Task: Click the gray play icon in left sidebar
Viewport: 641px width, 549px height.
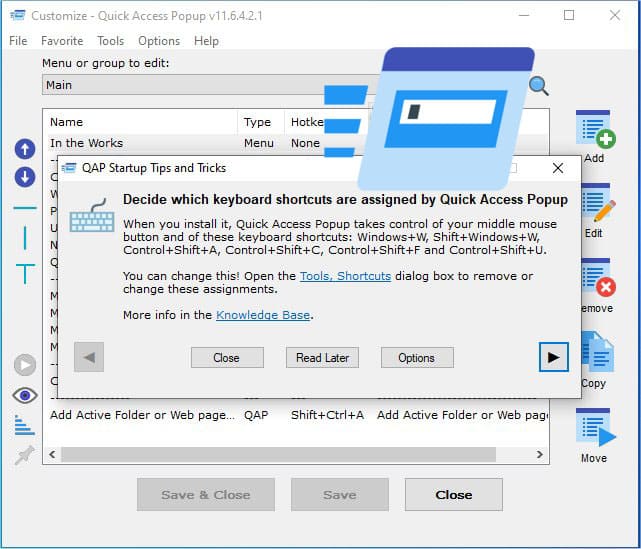Action: pos(25,365)
